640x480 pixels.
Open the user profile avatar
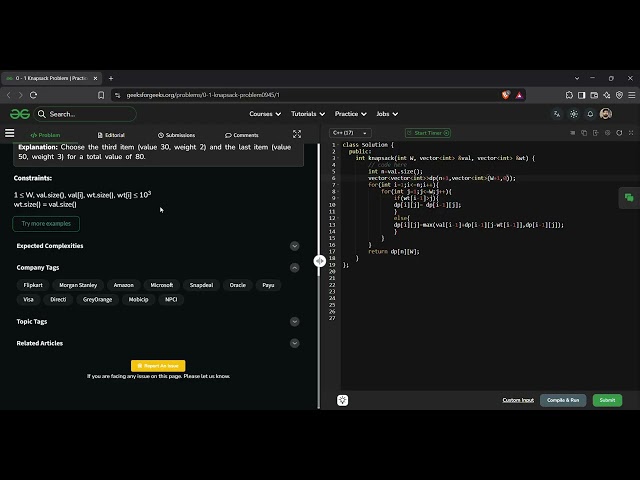tap(606, 114)
